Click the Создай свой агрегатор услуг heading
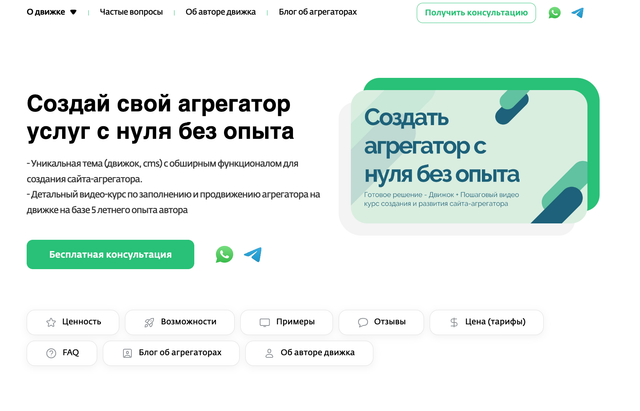640x411 pixels. (160, 117)
